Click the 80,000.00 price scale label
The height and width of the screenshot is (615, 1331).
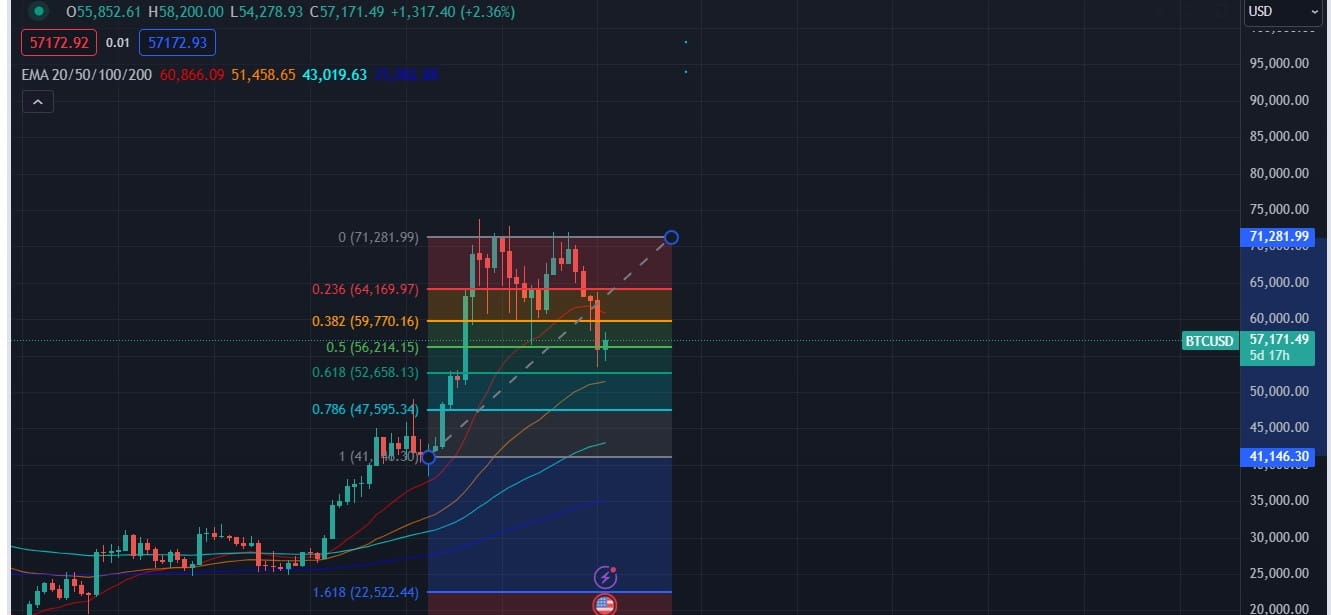[x=1279, y=173]
